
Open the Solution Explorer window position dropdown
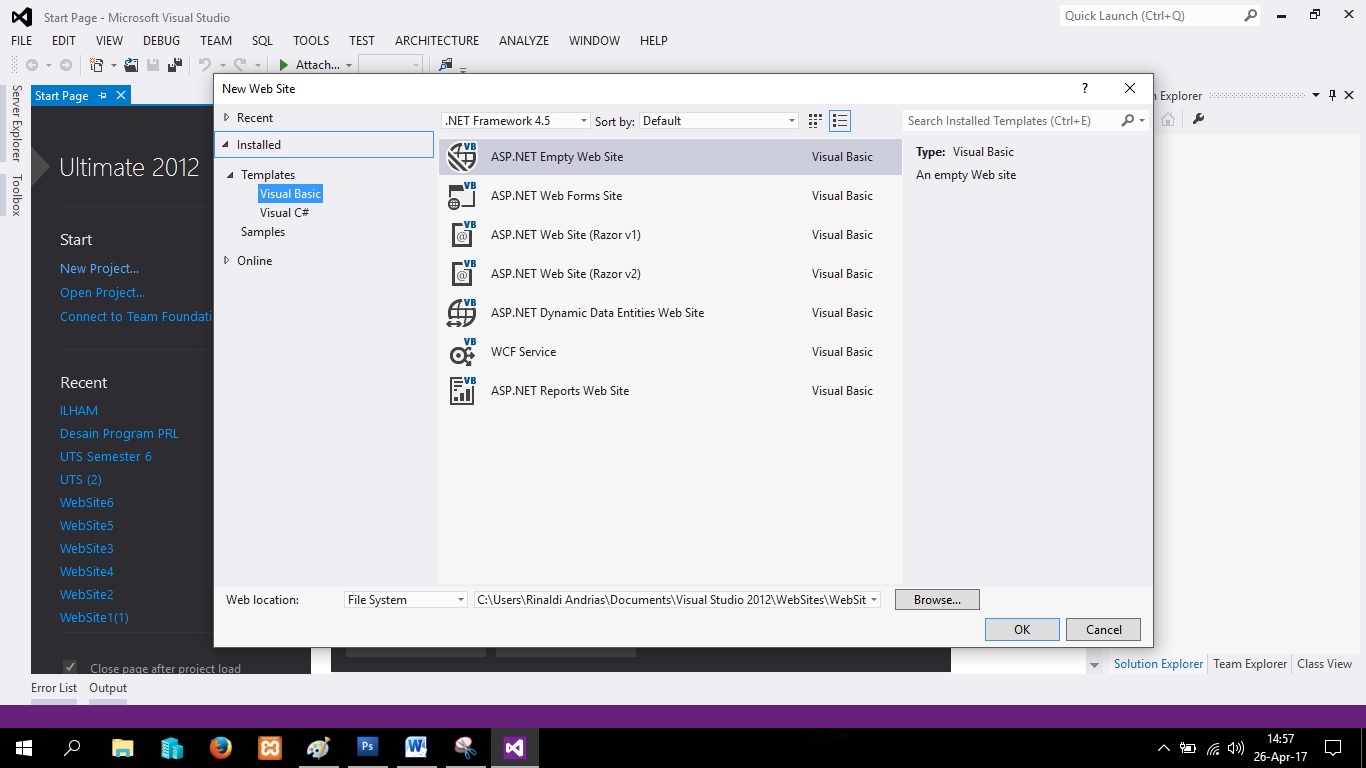point(1316,96)
